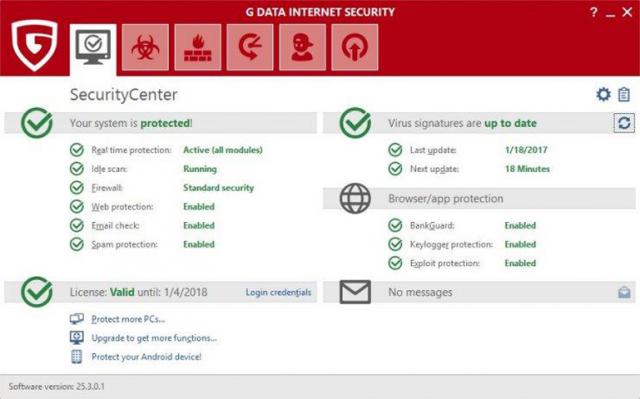Click the system protected large checkmark
Image resolution: width=640 pixels, height=399 pixels.
pos(37,123)
